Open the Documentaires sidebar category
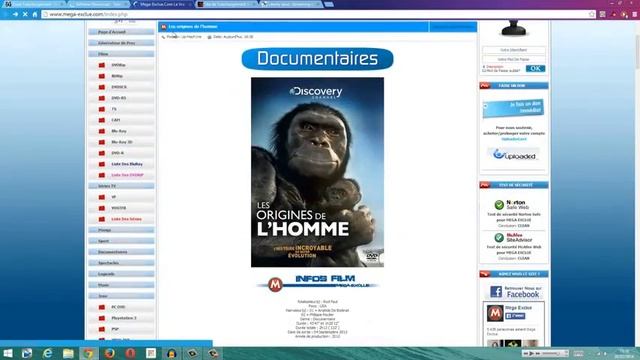The height and width of the screenshot is (360, 640). point(121,252)
